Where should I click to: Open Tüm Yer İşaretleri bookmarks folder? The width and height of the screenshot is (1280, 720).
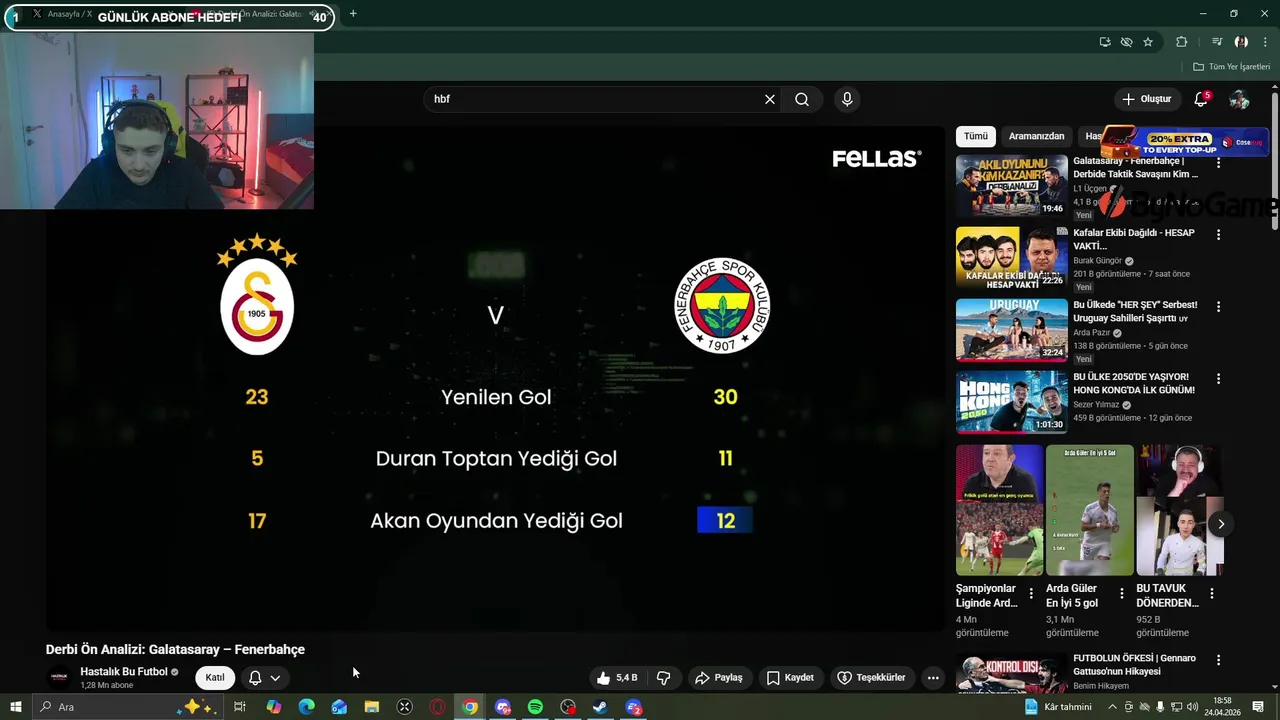[1232, 67]
